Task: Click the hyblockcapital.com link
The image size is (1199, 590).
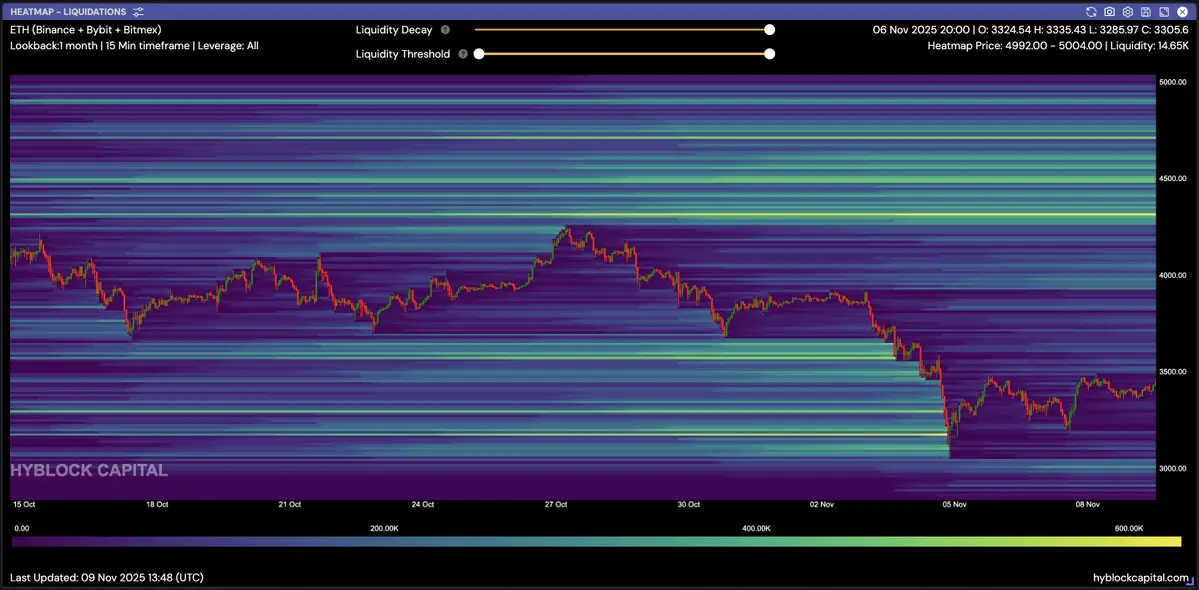Action: (1141, 578)
